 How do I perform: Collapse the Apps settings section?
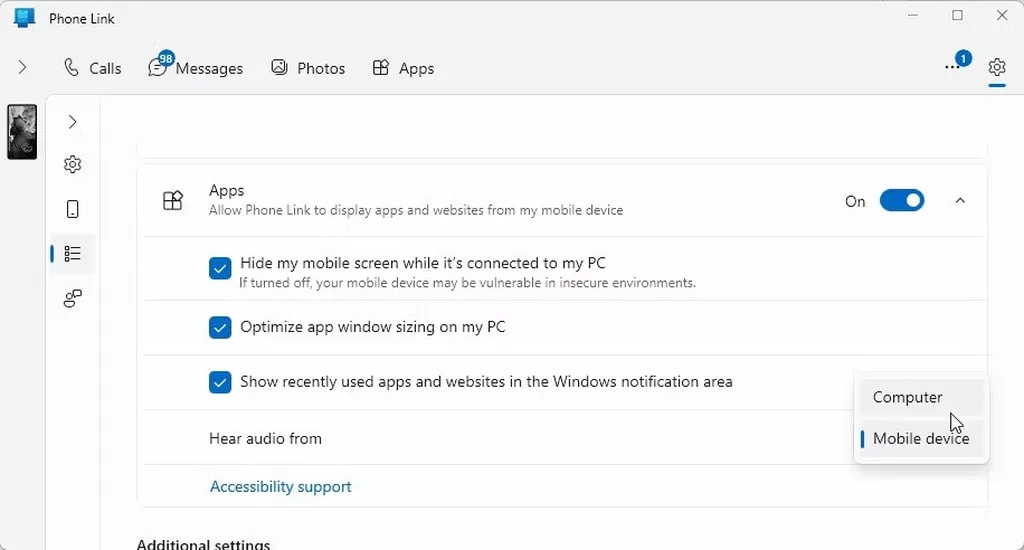pyautogui.click(x=960, y=201)
